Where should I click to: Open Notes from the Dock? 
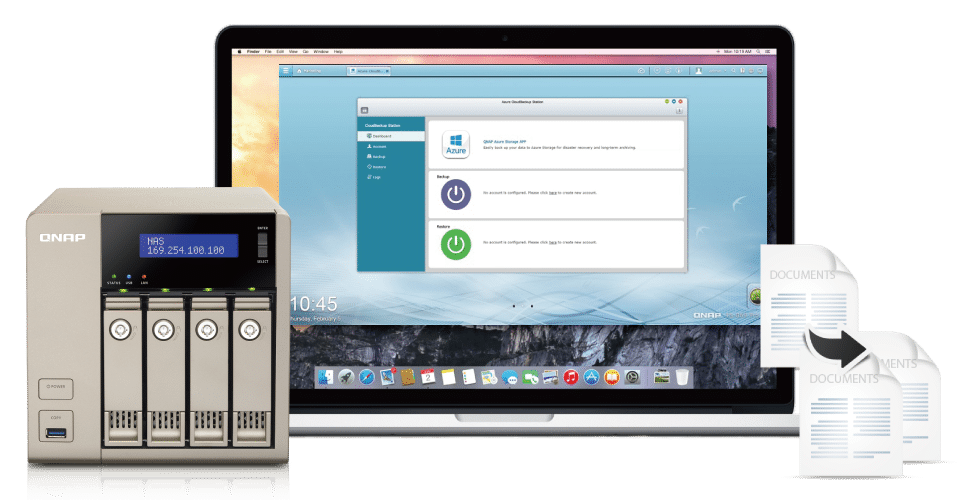tap(448, 377)
